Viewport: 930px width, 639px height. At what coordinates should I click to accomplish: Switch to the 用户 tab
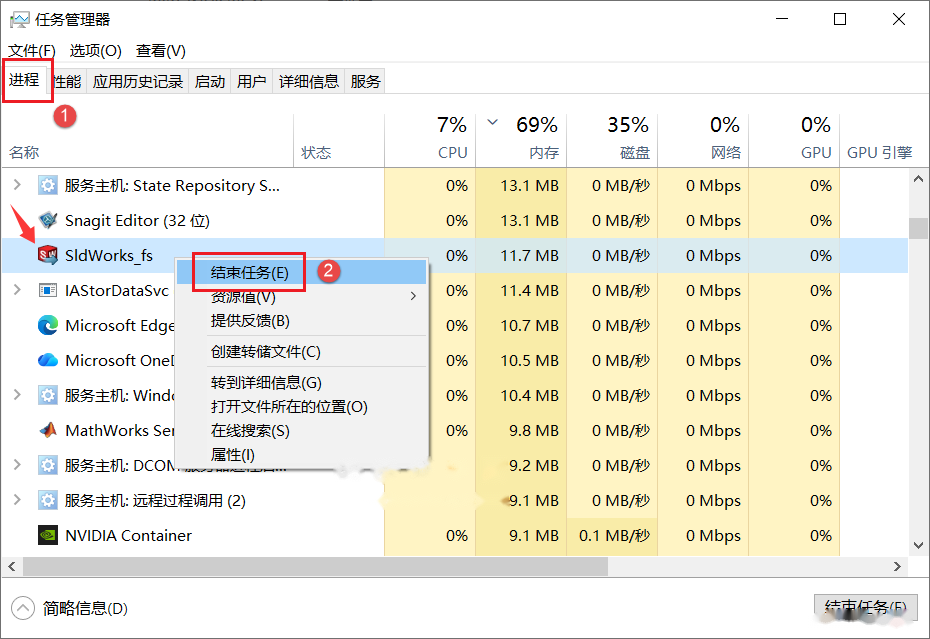tap(251, 81)
